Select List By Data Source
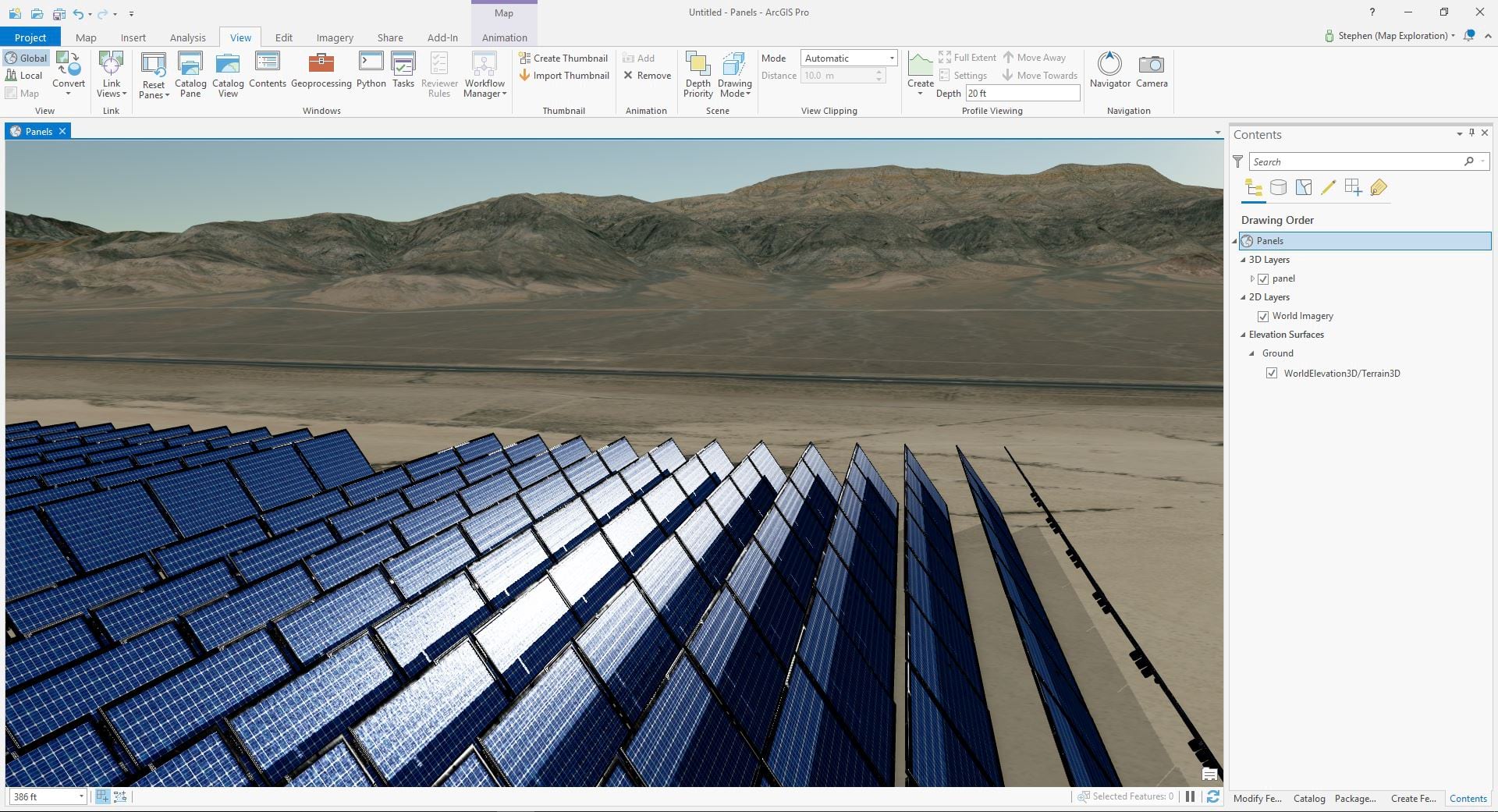This screenshot has width=1498, height=812. point(1278,188)
